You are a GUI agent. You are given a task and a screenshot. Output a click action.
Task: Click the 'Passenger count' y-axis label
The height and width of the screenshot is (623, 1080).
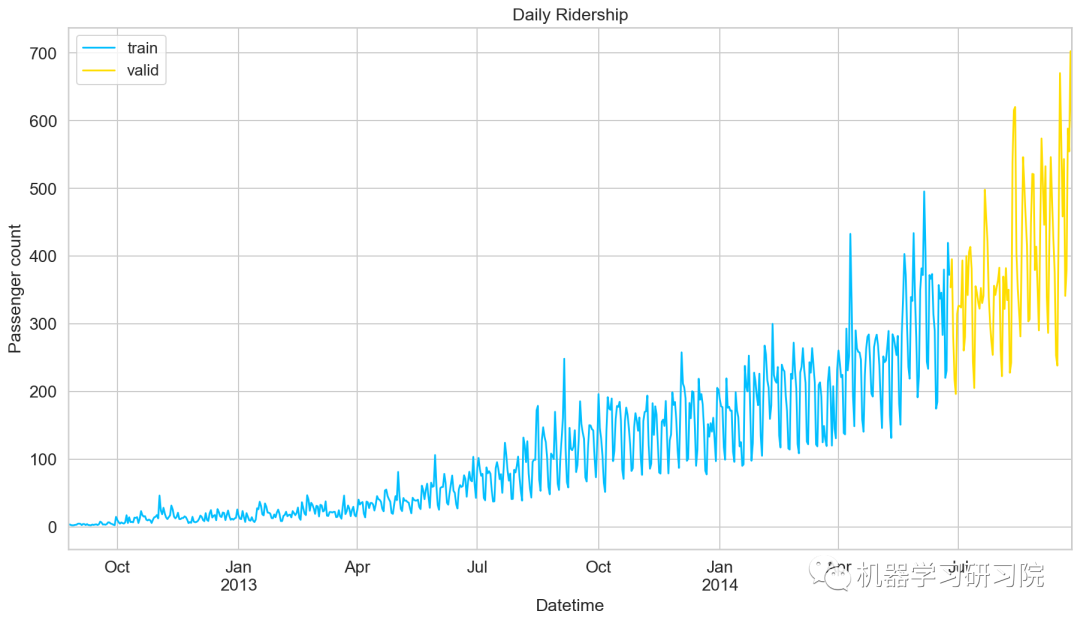[x=14, y=288]
